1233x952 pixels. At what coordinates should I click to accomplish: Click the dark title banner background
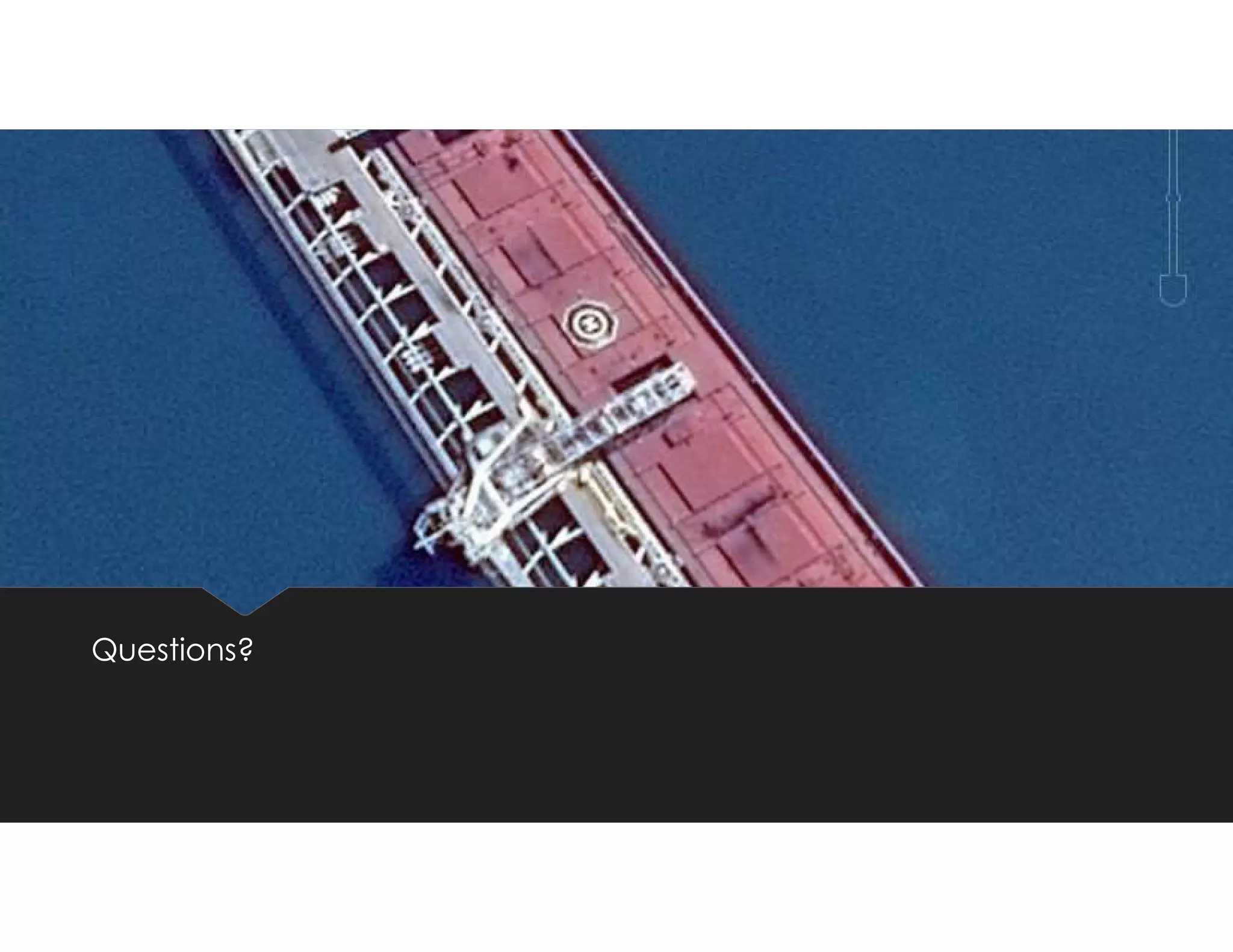(616, 705)
